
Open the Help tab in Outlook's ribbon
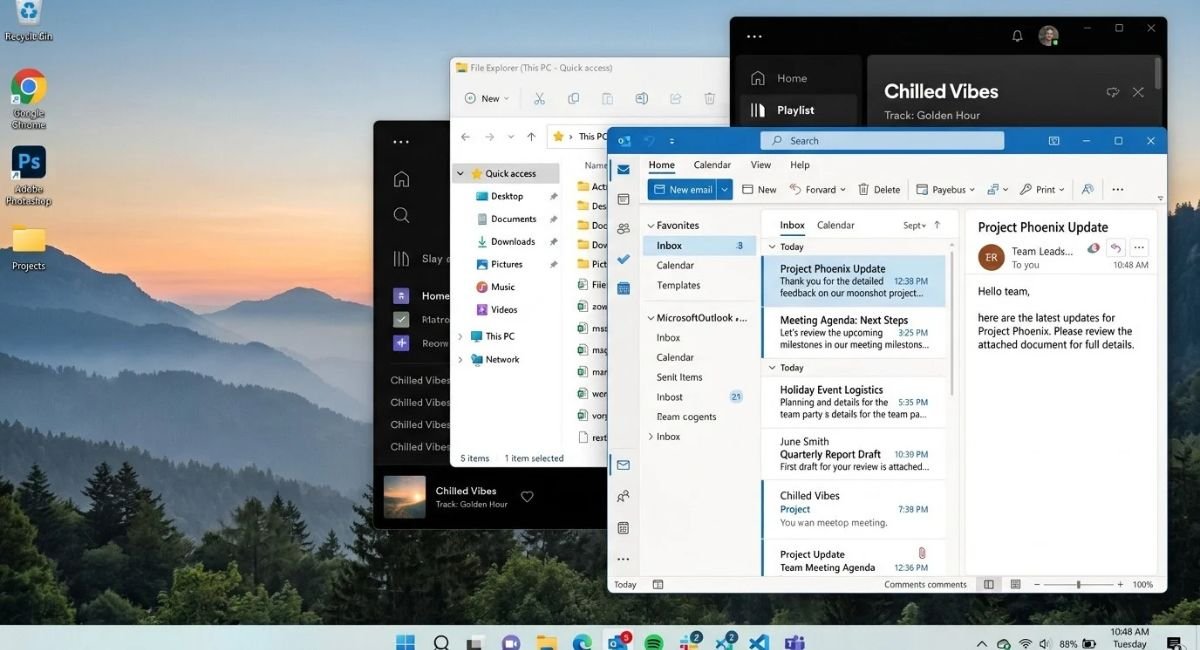tap(800, 165)
